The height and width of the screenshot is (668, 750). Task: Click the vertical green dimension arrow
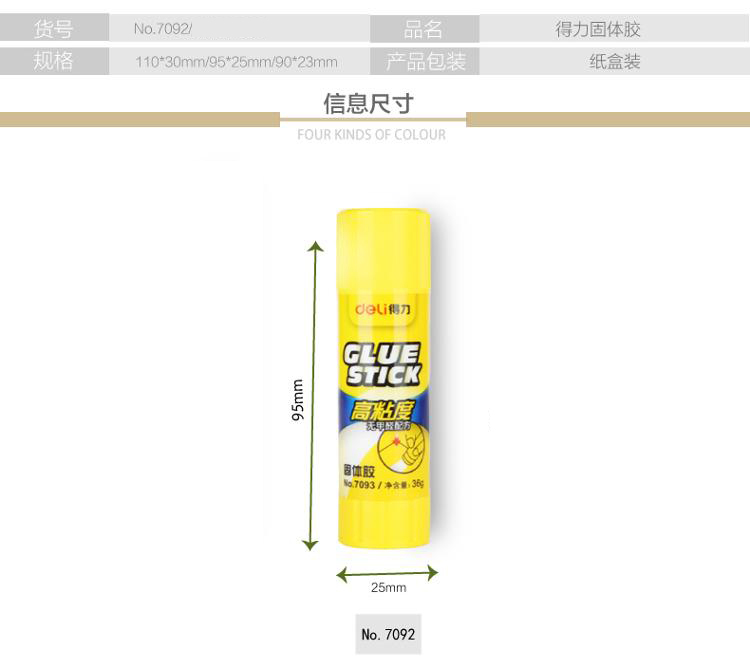pos(313,396)
